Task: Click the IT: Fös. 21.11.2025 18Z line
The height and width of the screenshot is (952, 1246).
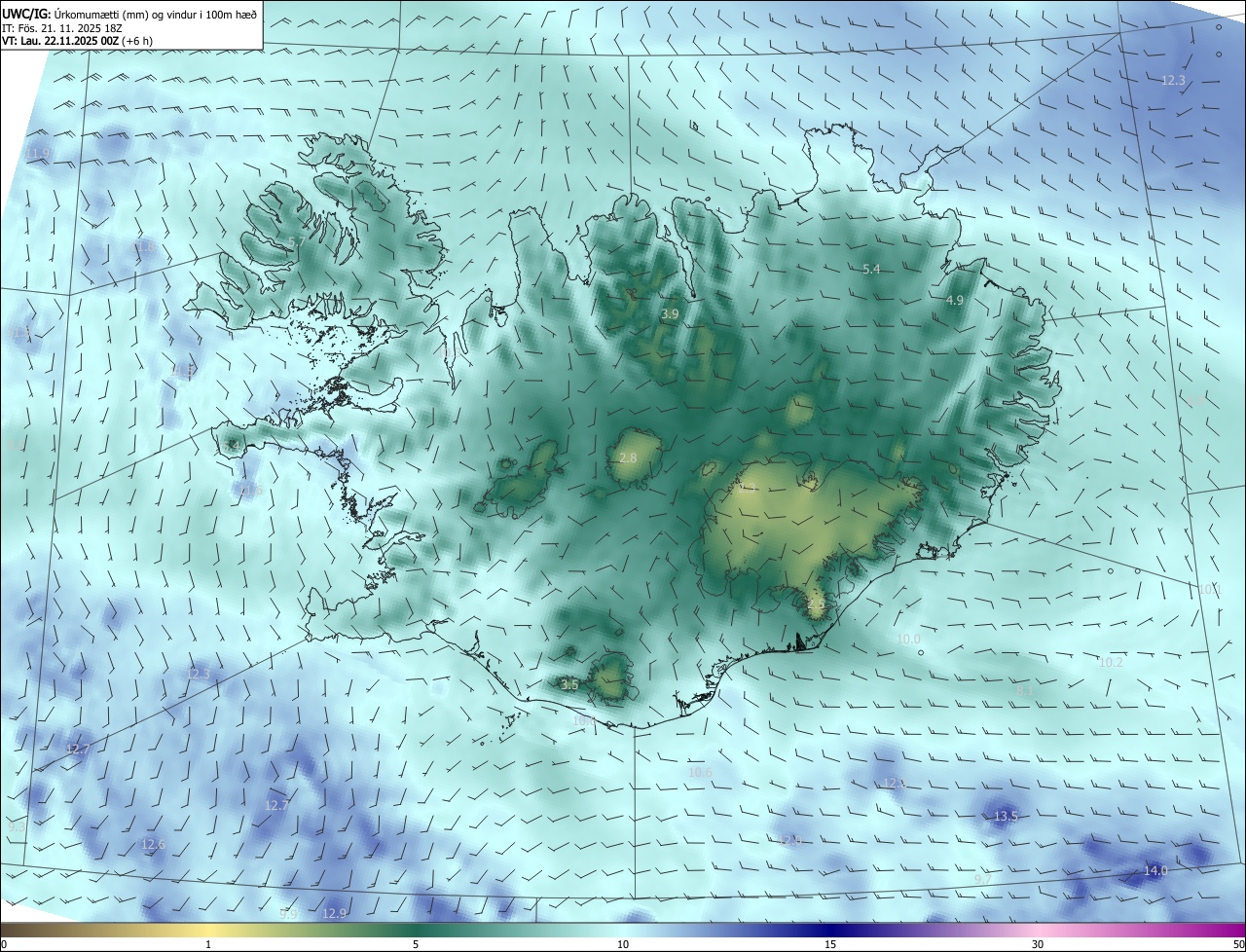Action: tap(61, 27)
